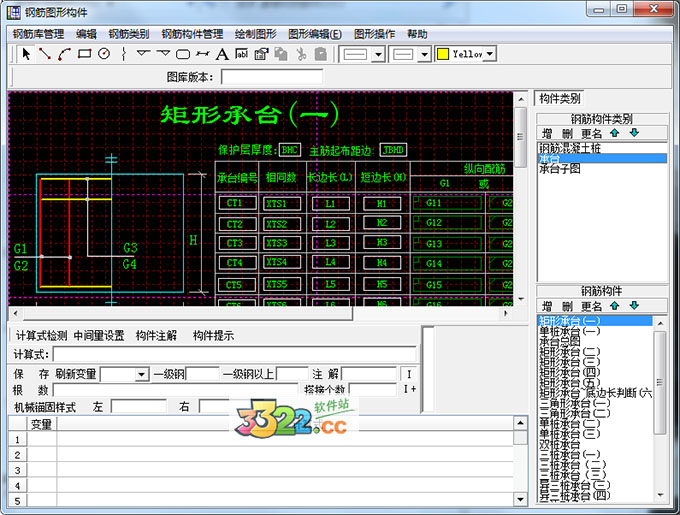
Task: Click the 构件注解 button
Action: (156, 336)
